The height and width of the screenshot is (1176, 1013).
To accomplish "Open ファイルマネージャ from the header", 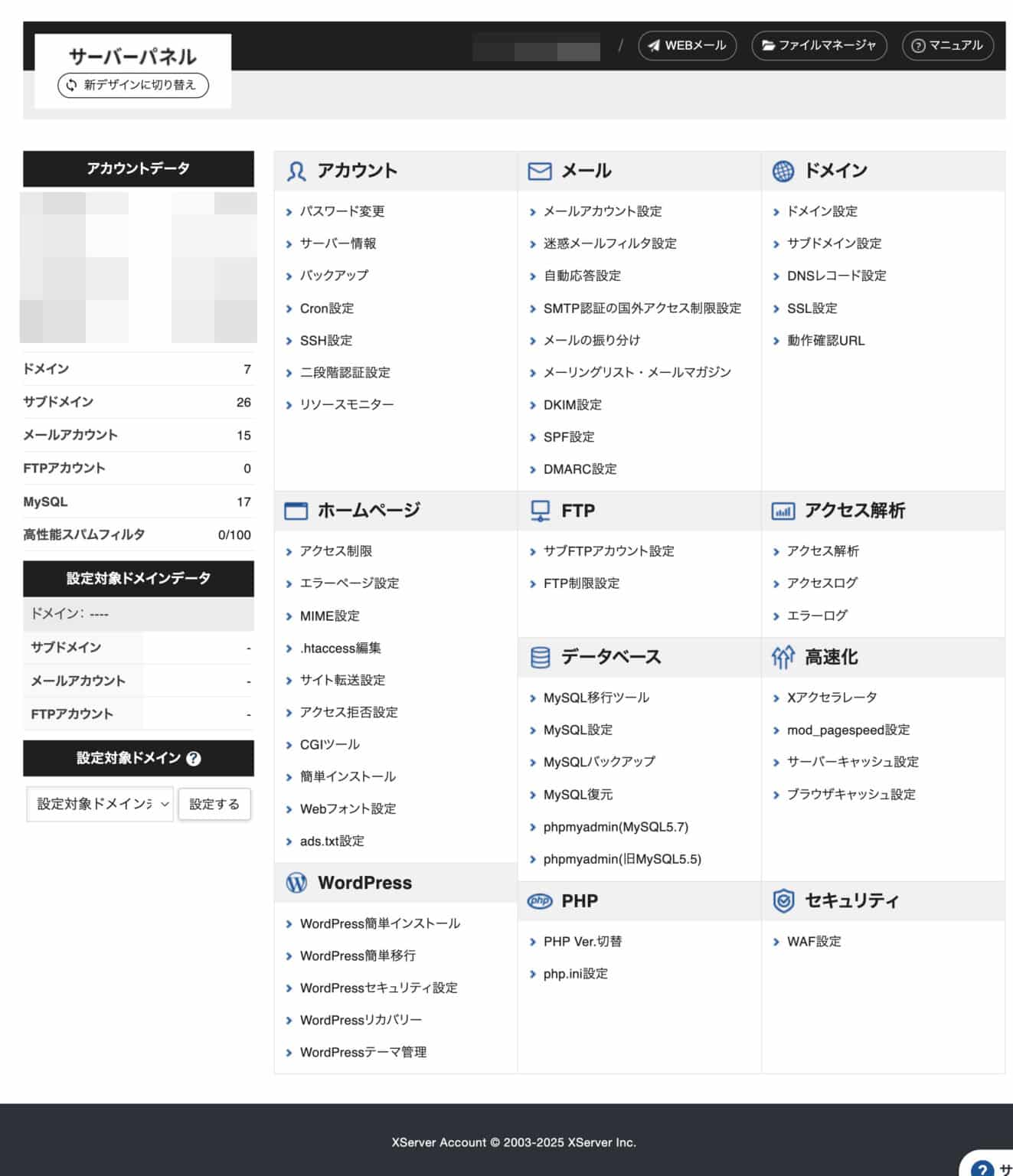I will click(819, 45).
